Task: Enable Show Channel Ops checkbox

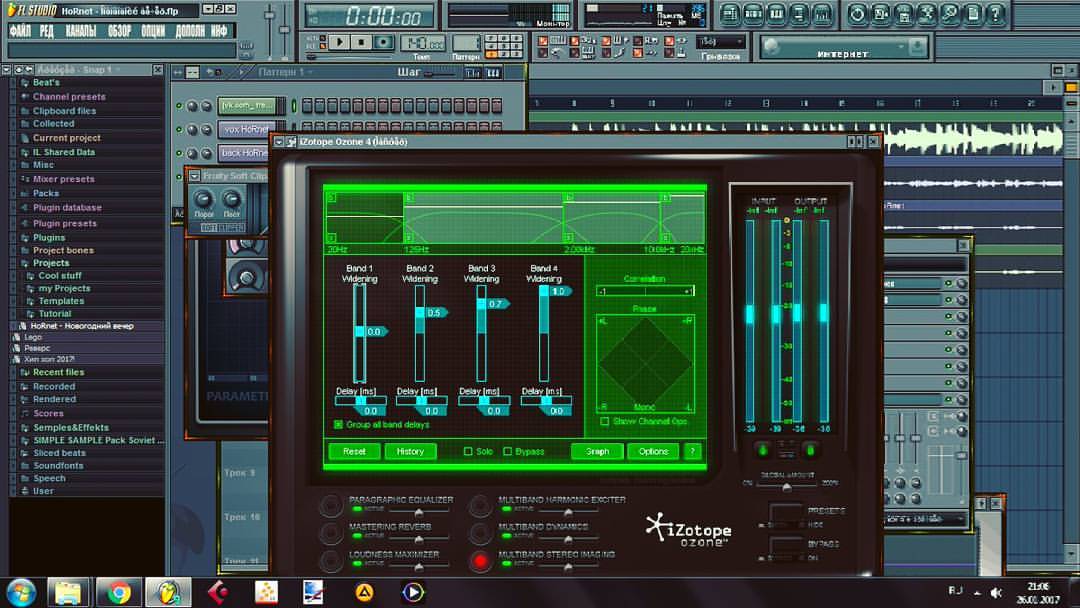Action: point(605,421)
